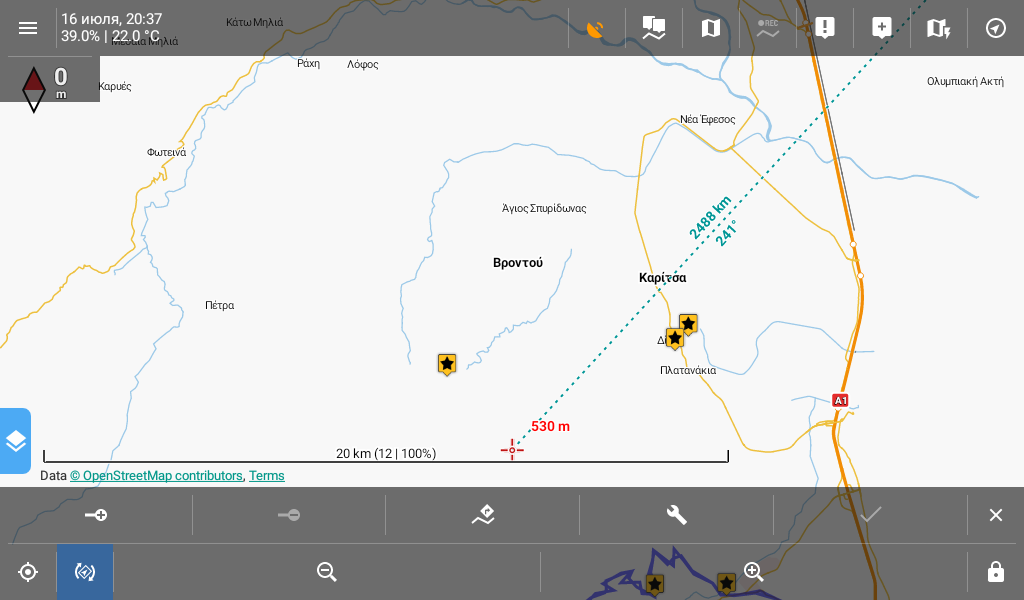Expand the layers side panel tab
This screenshot has width=1024, height=600.
[x=15, y=441]
